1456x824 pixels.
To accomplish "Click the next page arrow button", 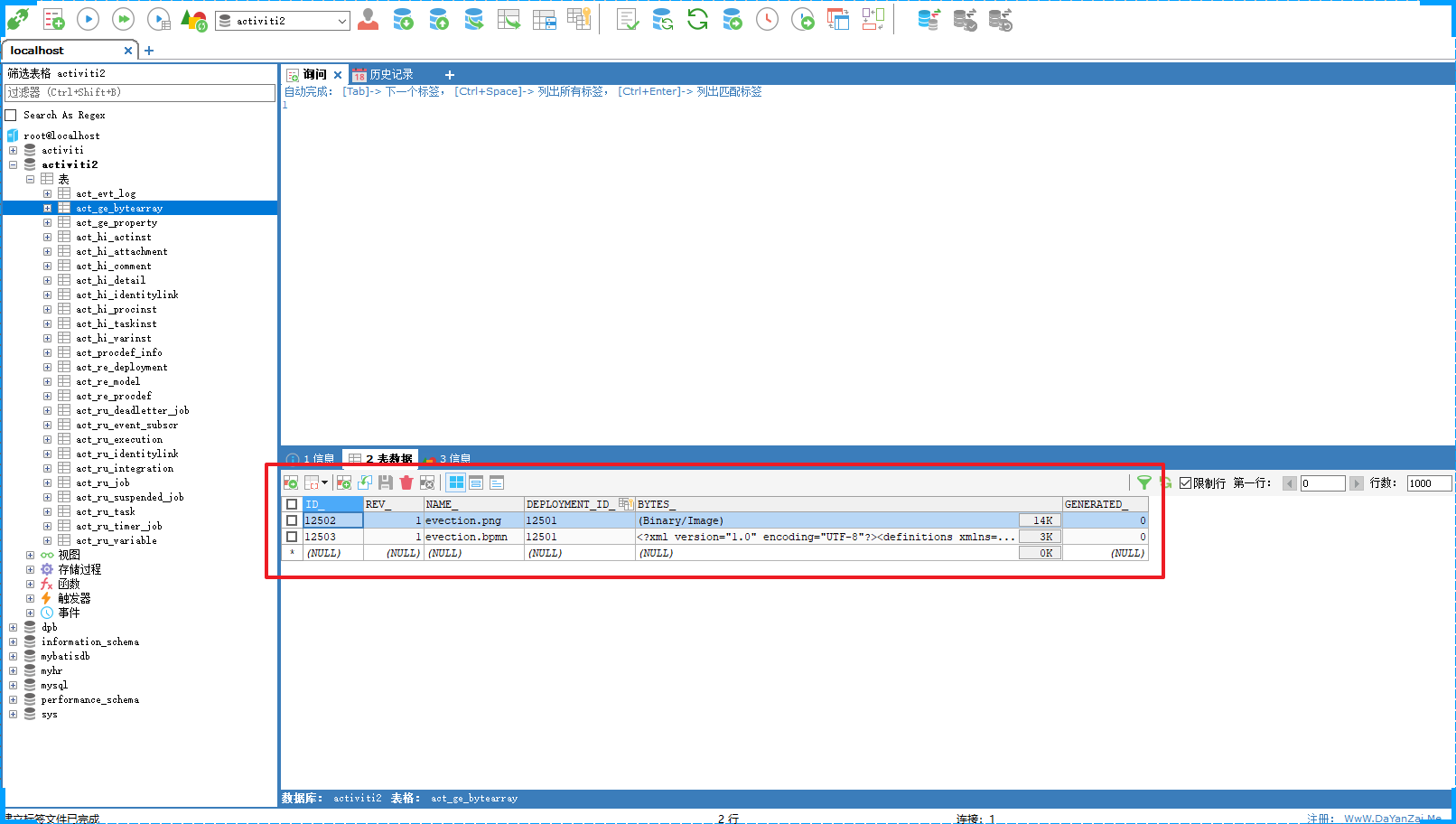I will (1357, 483).
